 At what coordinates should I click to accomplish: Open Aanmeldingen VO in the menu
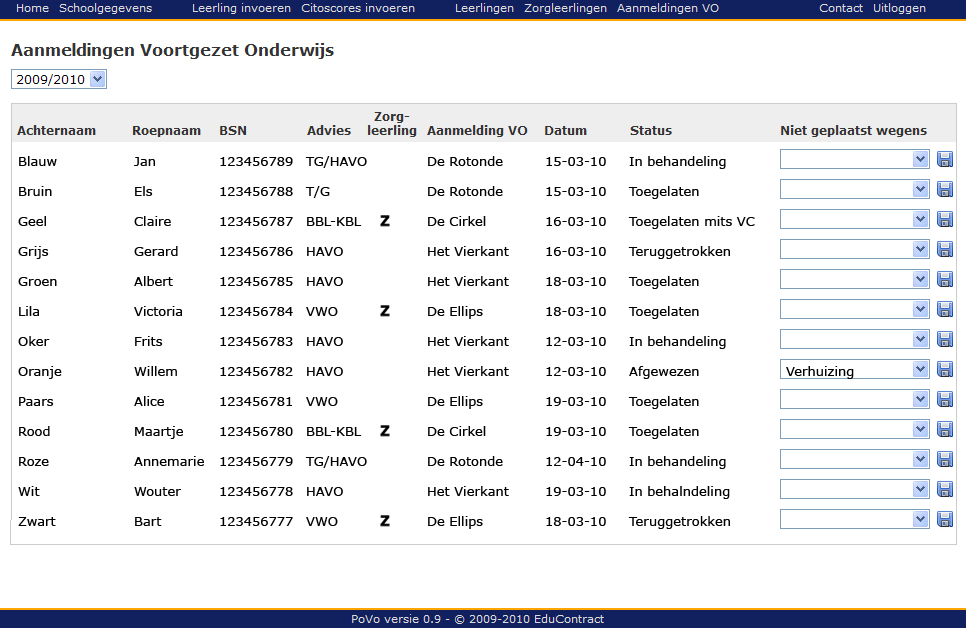point(668,8)
